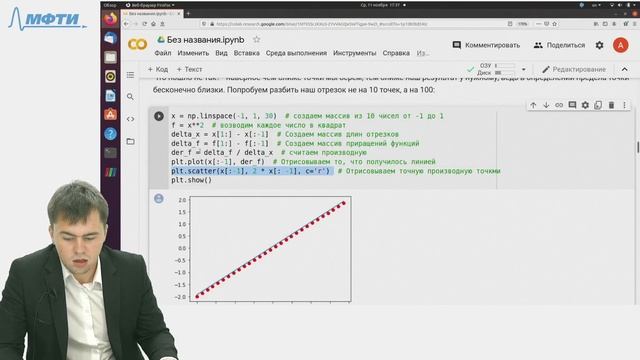Open Terminal from Ubuntu dock
Image resolution: width=640 pixels, height=360 pixels.
[x=110, y=153]
